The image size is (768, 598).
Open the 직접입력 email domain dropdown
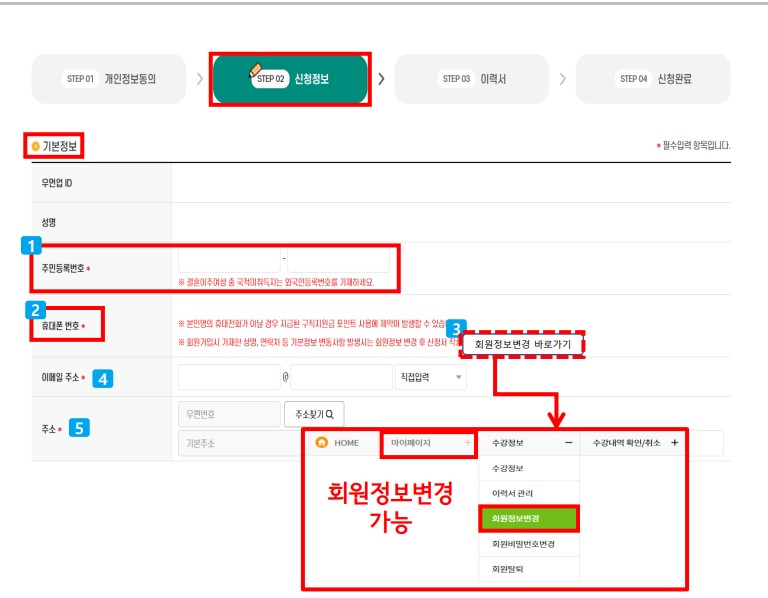point(431,377)
